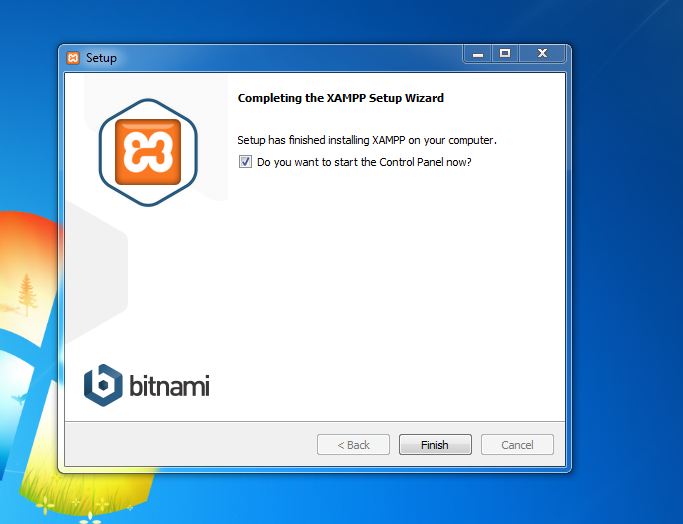Viewport: 683px width, 524px height.
Task: Click the large XAMPP logo in the wizard
Action: click(148, 152)
